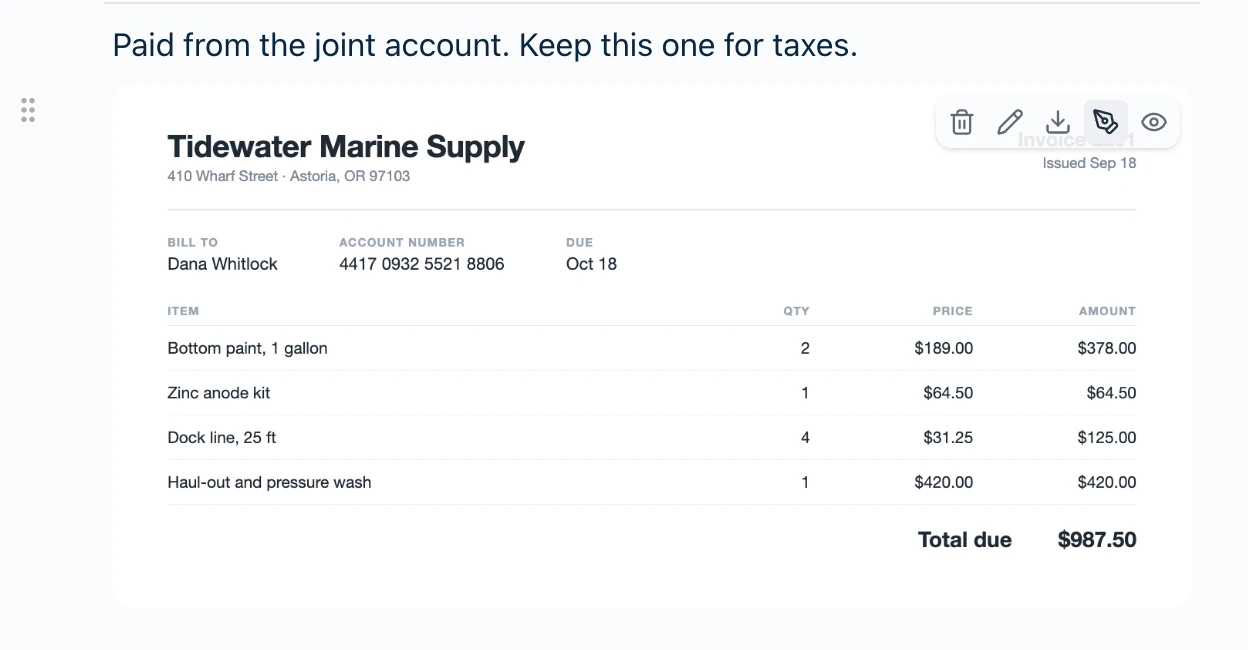Click the Total due label

click(x=965, y=540)
